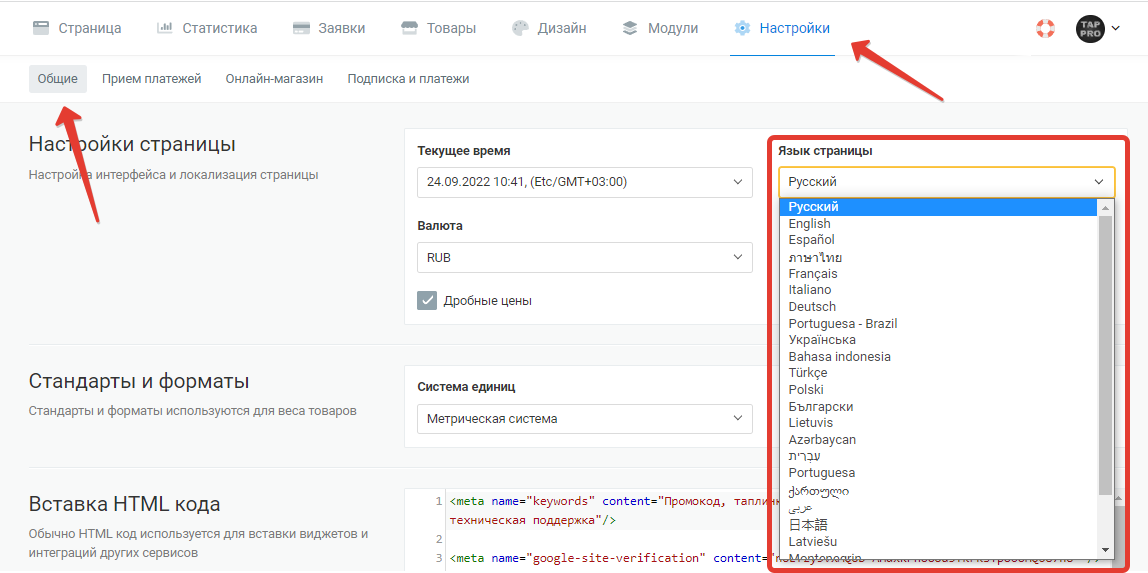Screen dimensions: 1148x573
Task: Select Français in the language list
Action: (939, 274)
